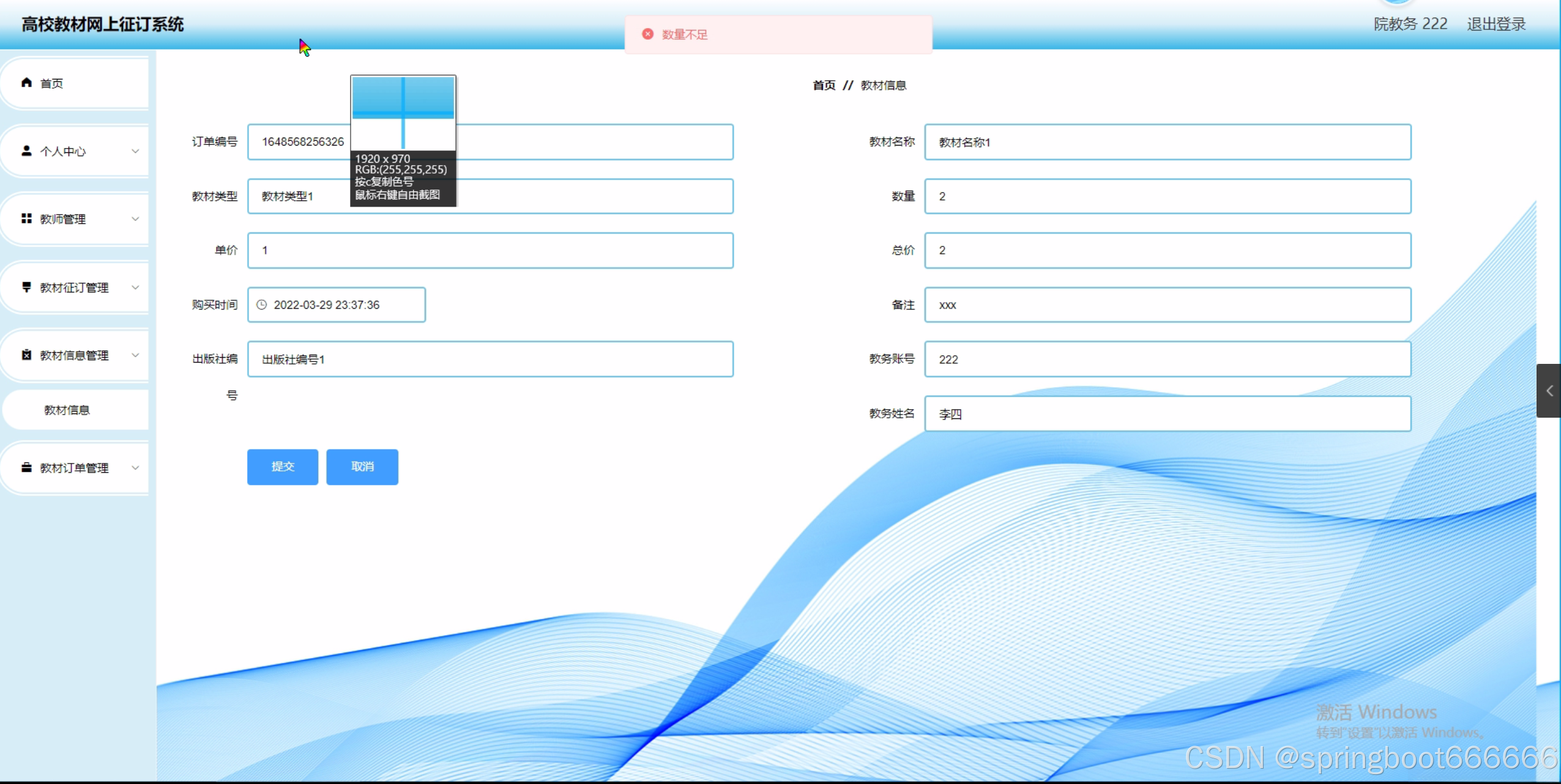Click 退出登录 to log out
Viewport: 1561px width, 784px height.
(1496, 24)
